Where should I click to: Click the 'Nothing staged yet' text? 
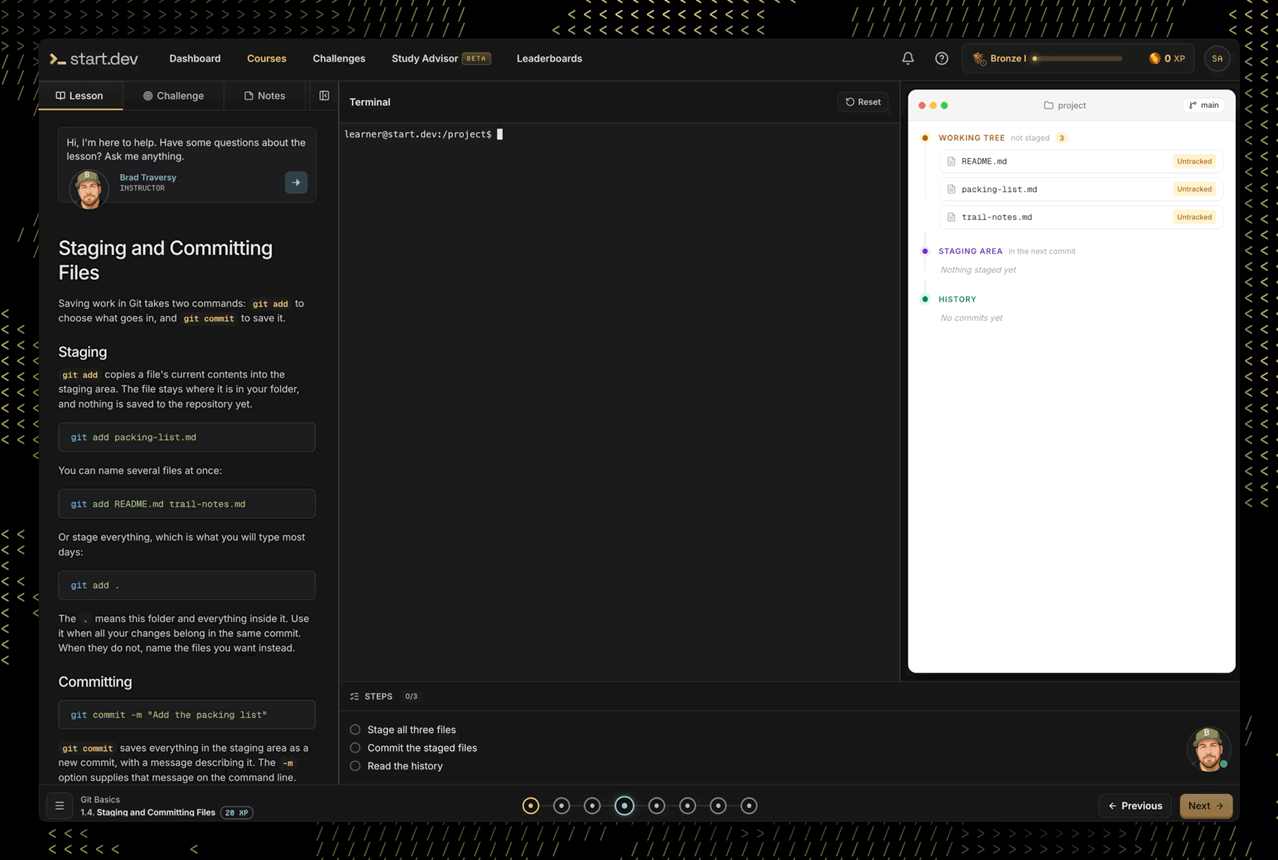click(978, 270)
